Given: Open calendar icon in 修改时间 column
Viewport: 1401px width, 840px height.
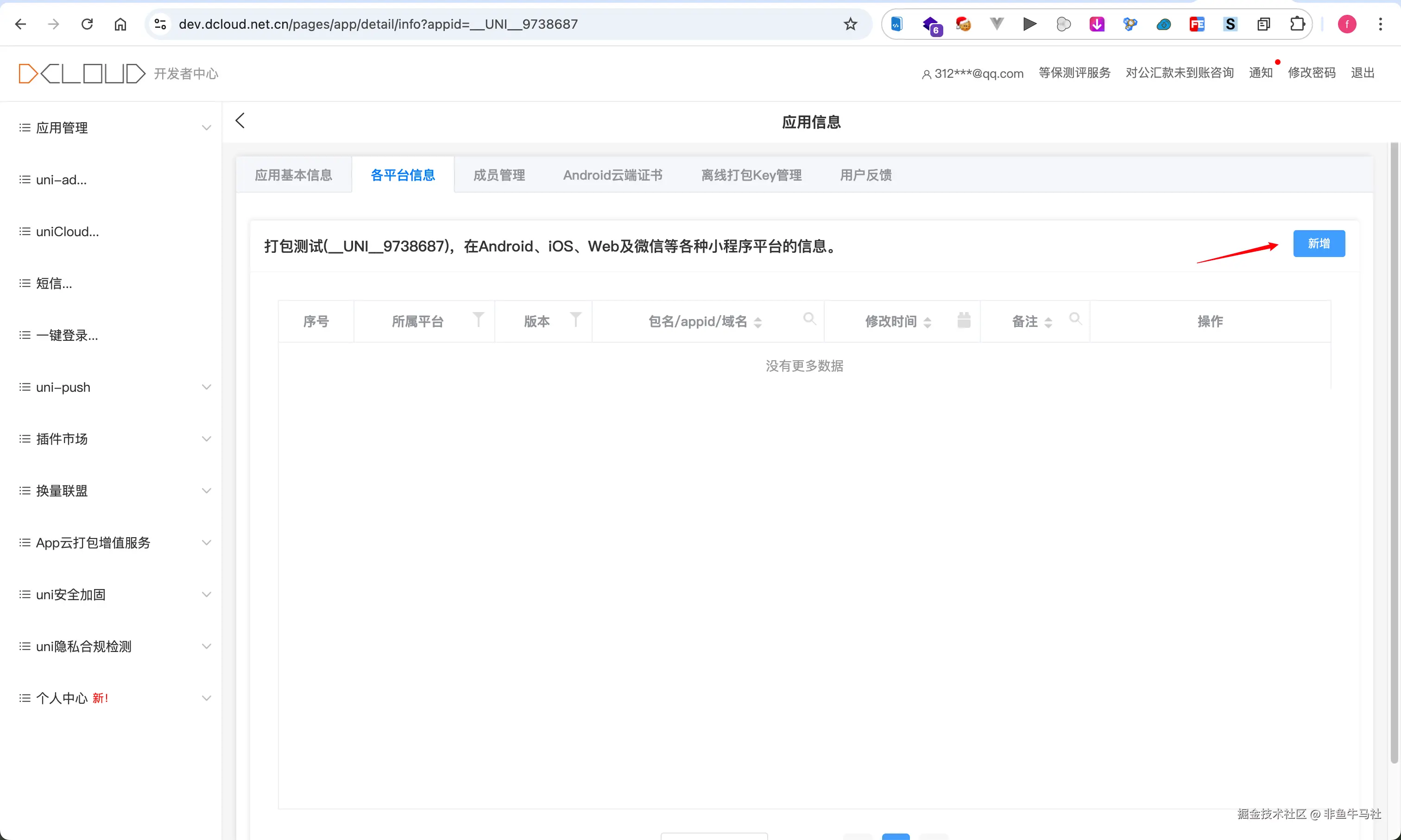Looking at the screenshot, I should point(964,320).
